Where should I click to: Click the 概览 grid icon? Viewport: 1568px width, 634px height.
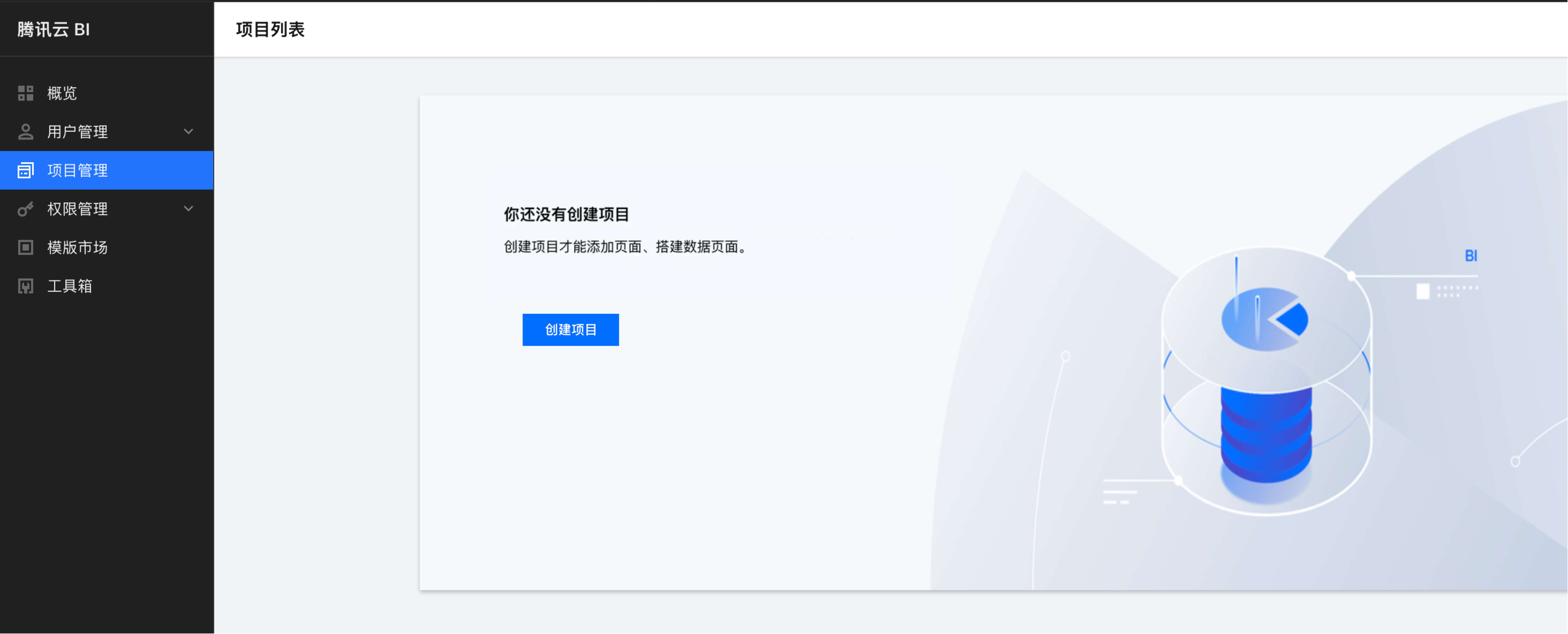[25, 93]
